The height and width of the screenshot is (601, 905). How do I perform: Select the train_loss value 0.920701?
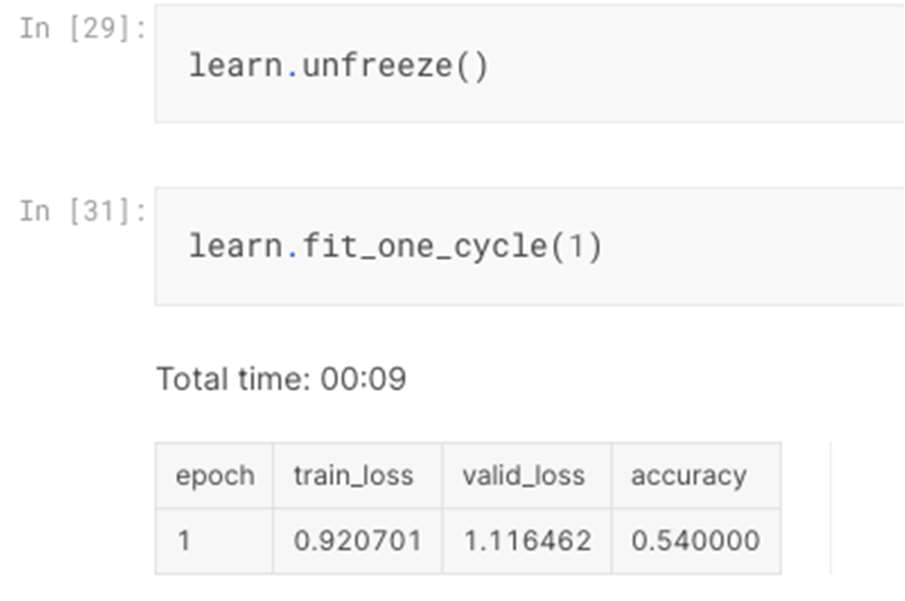click(357, 541)
